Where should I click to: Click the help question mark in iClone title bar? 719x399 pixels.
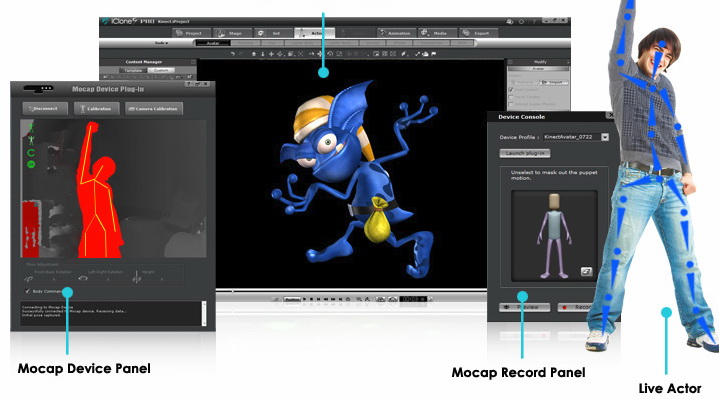tap(534, 22)
